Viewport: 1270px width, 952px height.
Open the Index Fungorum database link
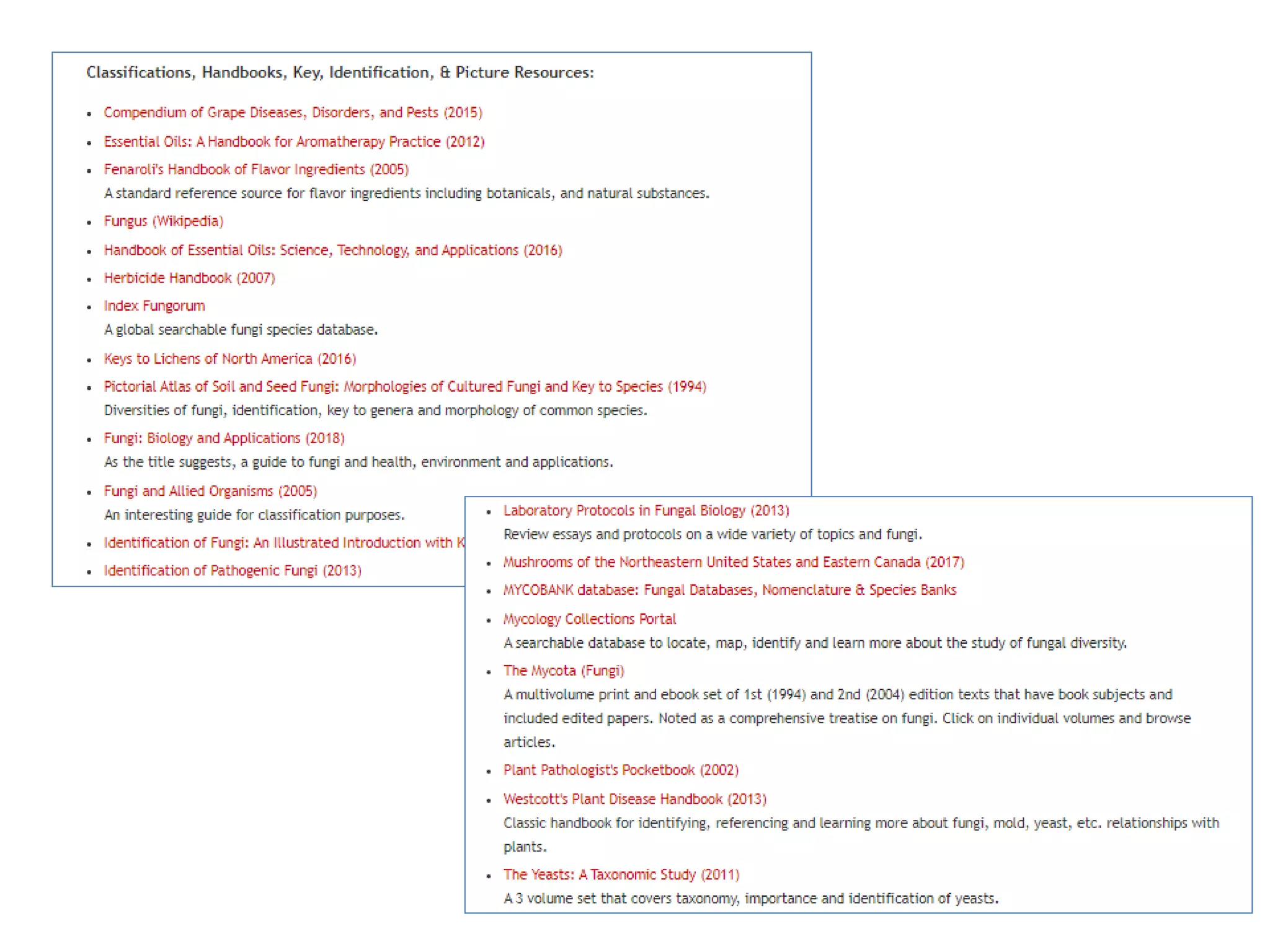[x=154, y=306]
